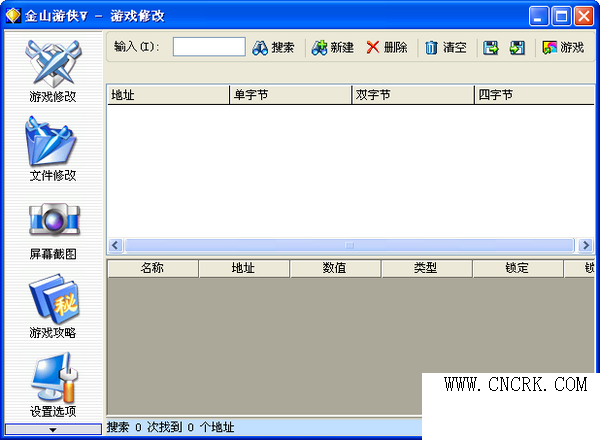Click the 游戏 toolbar button

tap(563, 48)
